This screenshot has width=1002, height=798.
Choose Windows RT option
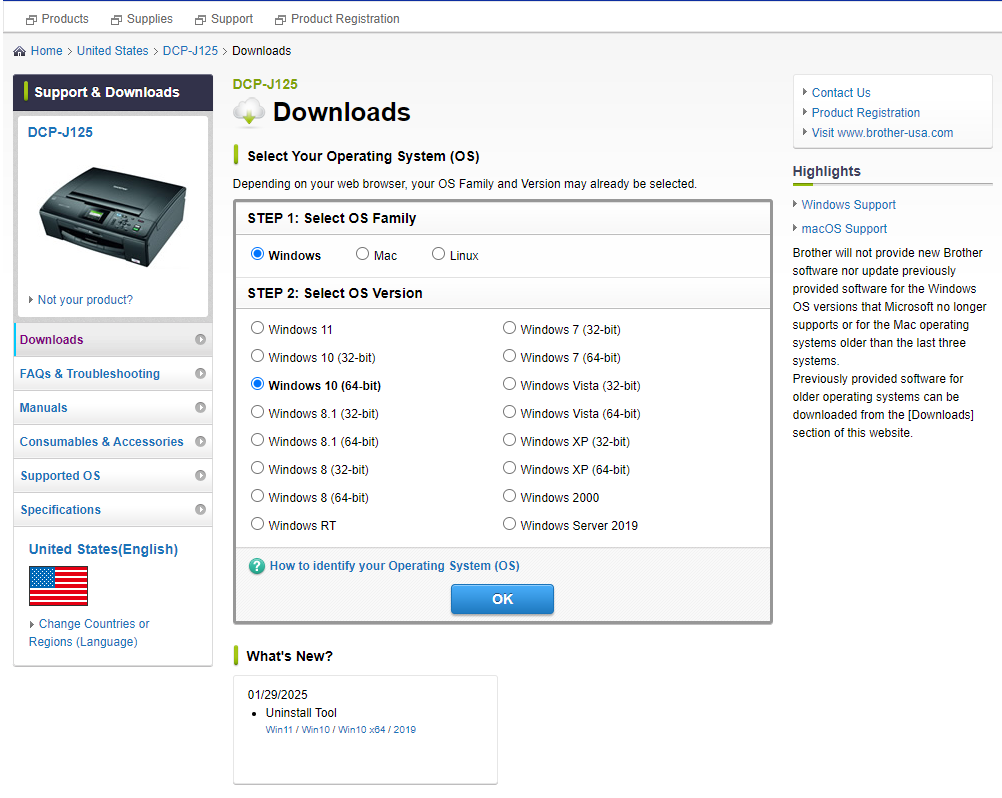(x=257, y=524)
